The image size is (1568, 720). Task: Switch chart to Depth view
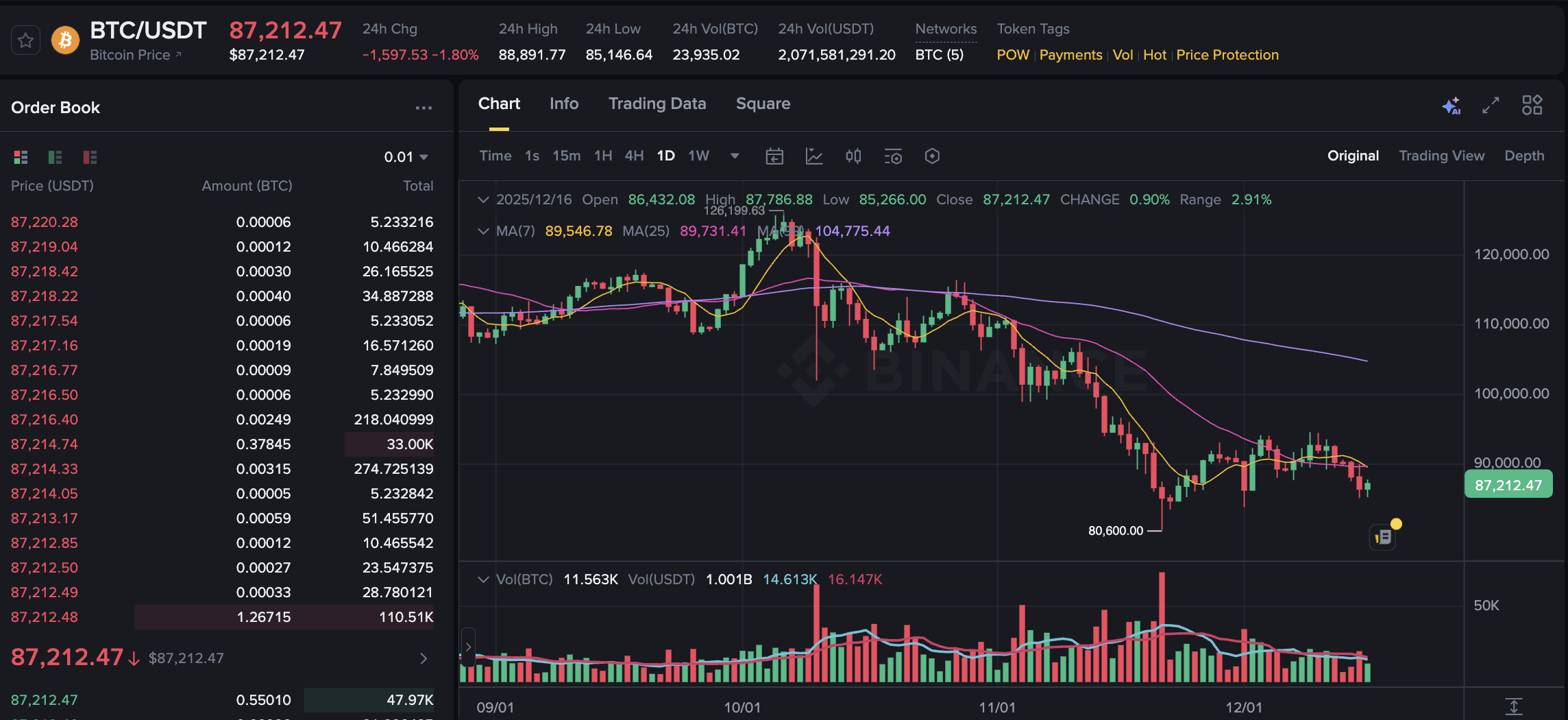coord(1524,156)
